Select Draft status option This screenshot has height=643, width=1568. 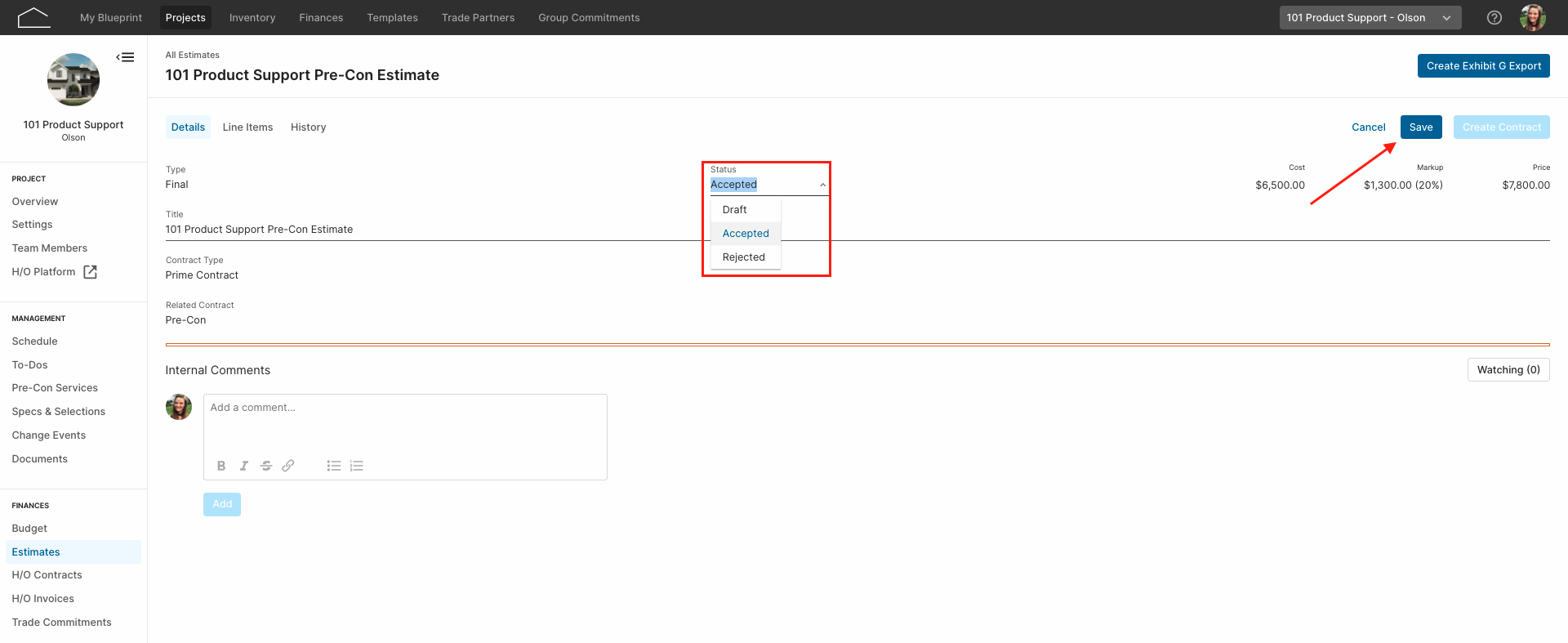click(746, 210)
